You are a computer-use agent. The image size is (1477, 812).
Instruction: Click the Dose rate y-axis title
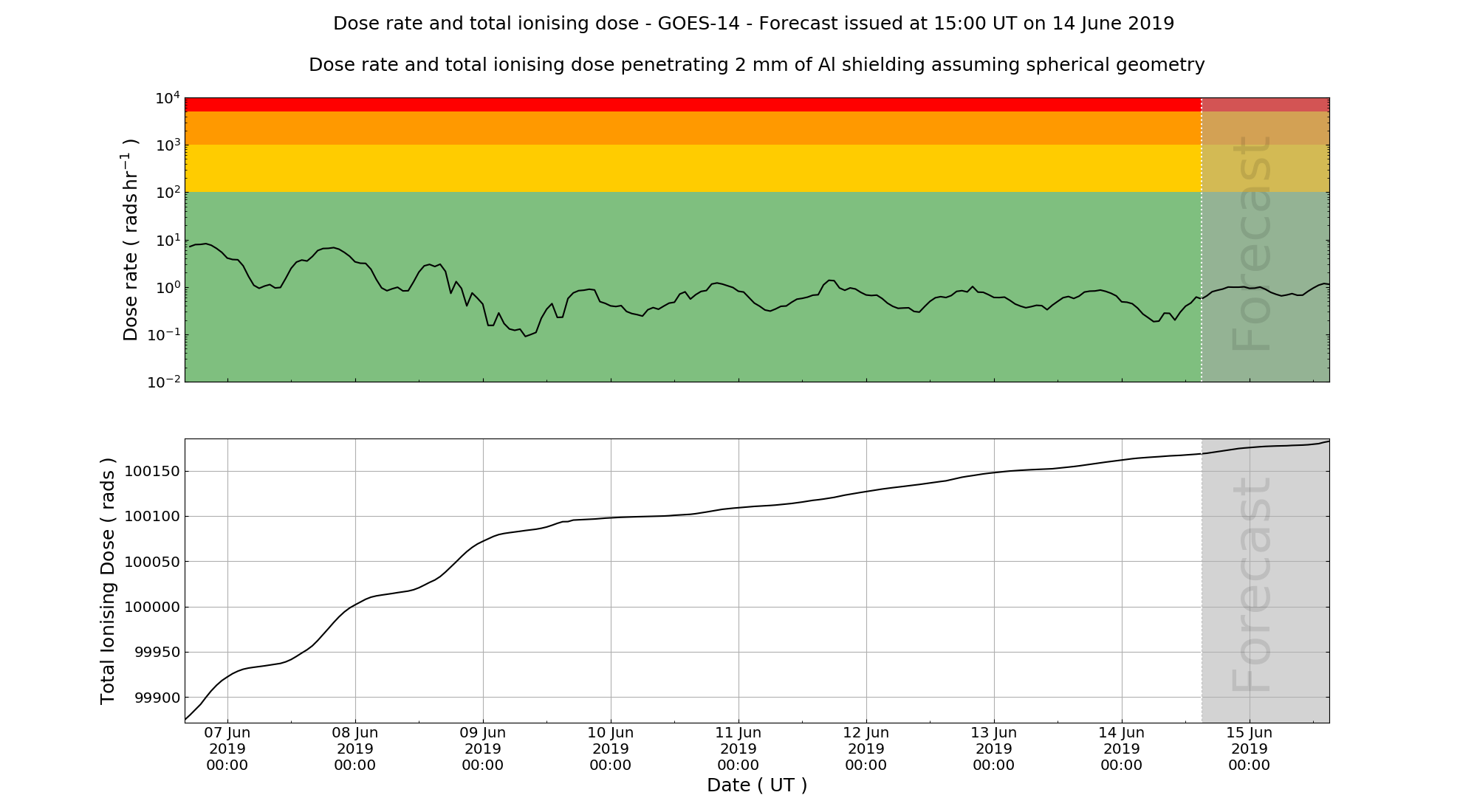130,239
